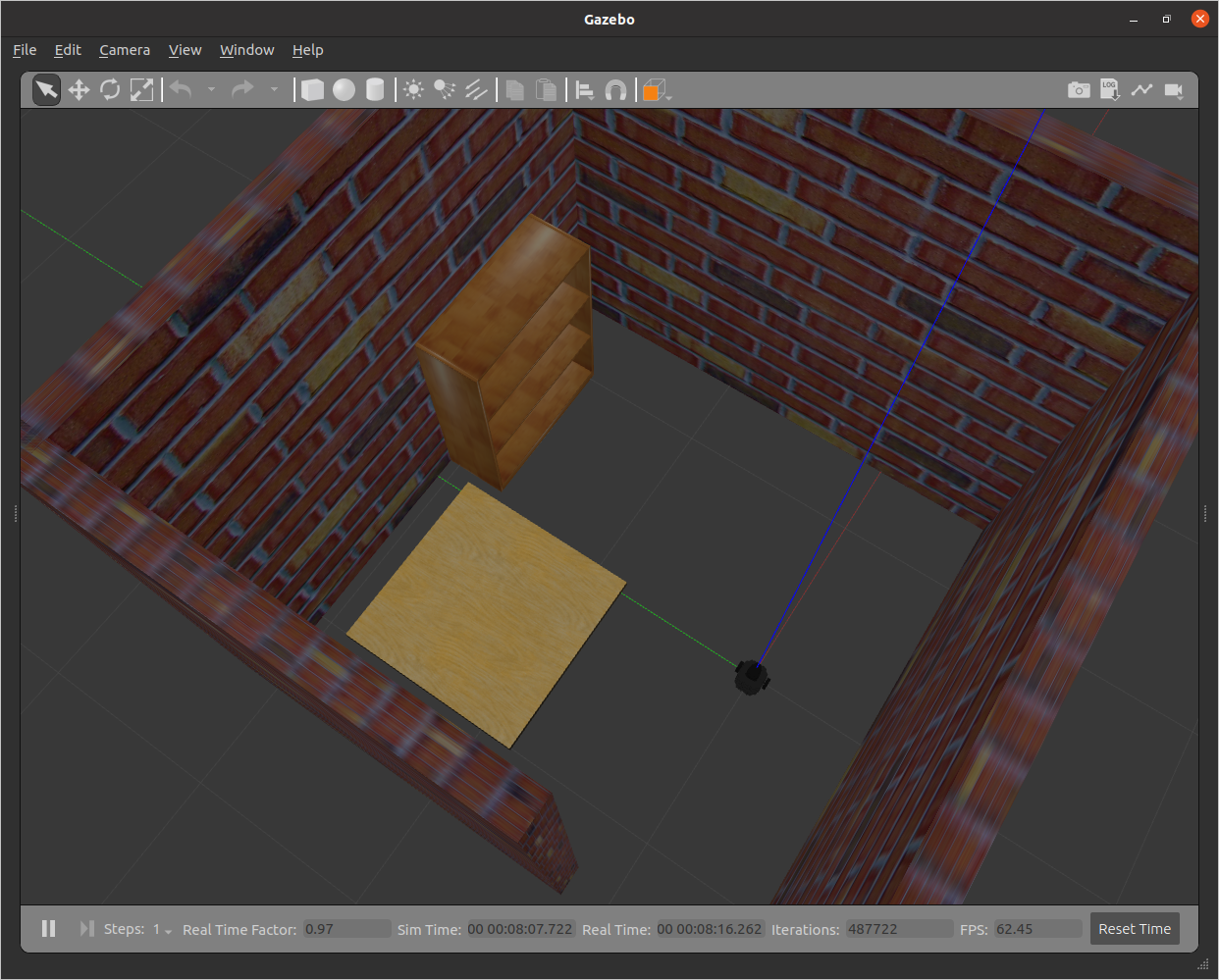
Task: Insert a sphere shape
Action: point(344,90)
